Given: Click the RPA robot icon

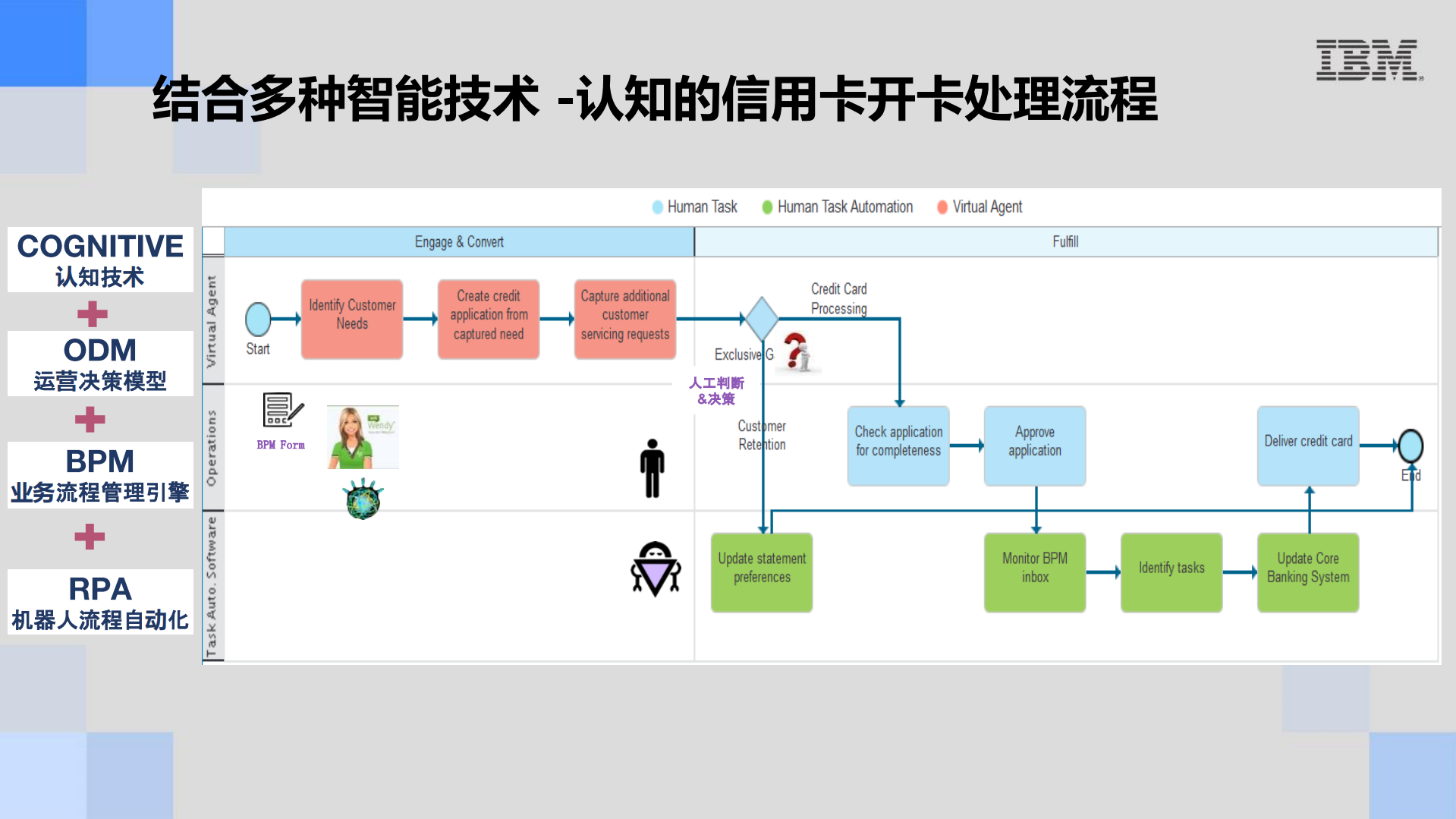Looking at the screenshot, I should [656, 571].
